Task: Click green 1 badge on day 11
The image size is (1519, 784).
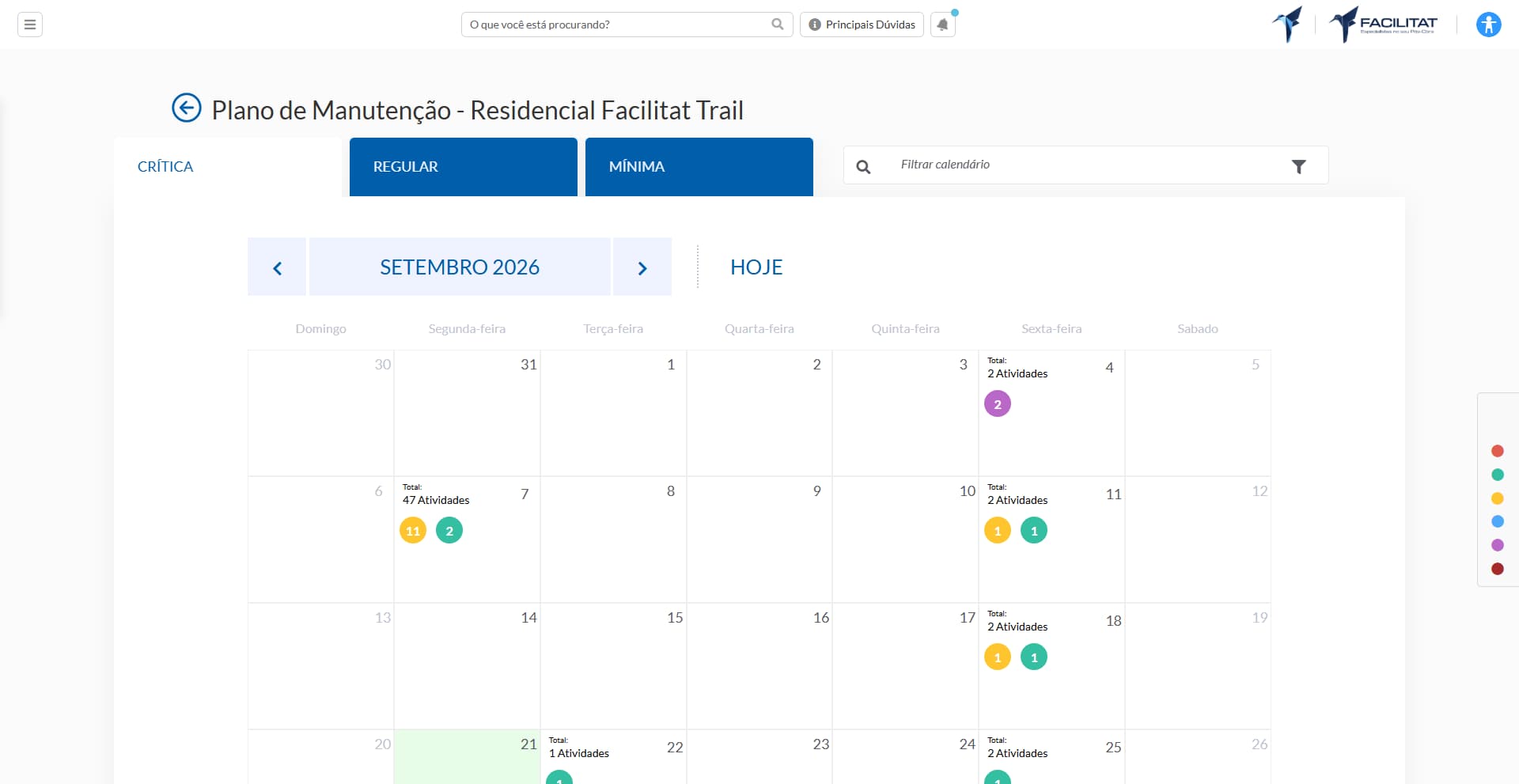Action: point(1034,531)
